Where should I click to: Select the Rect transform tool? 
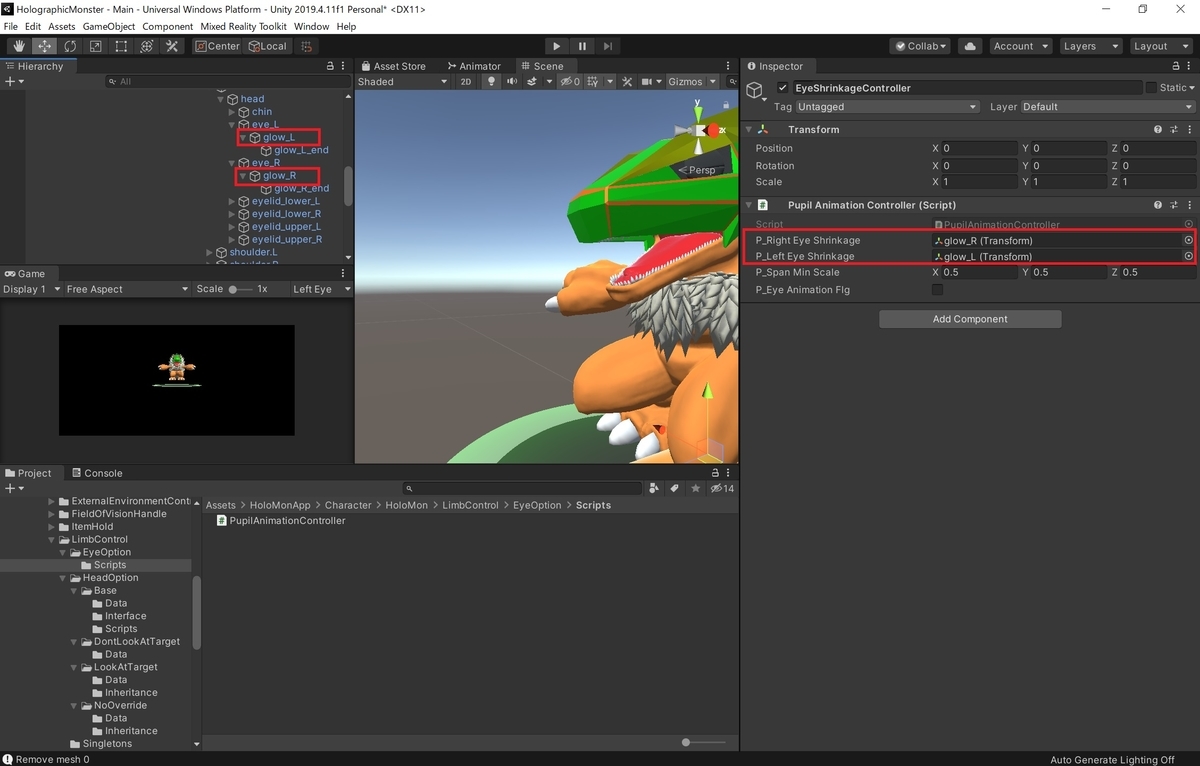coord(121,46)
